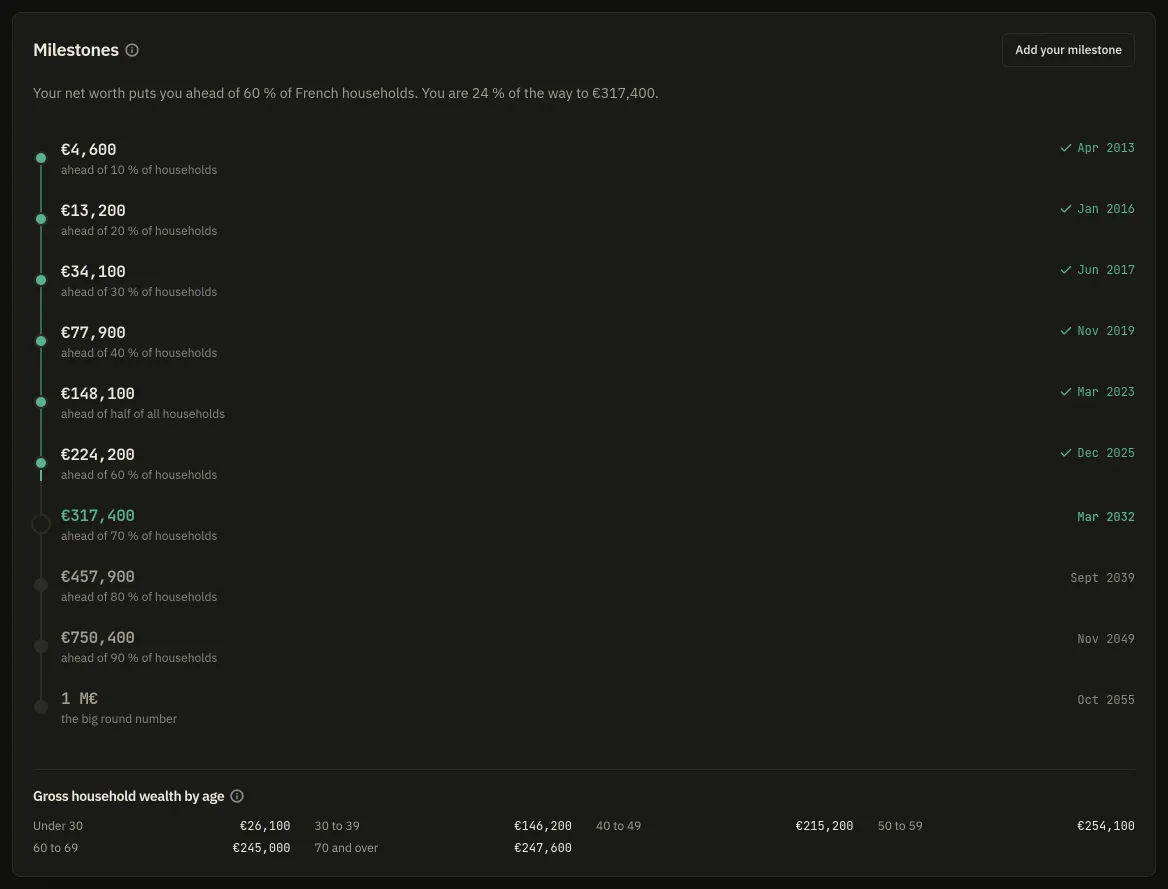
Task: Click the timeline dot for €77,900
Action: (x=41, y=341)
